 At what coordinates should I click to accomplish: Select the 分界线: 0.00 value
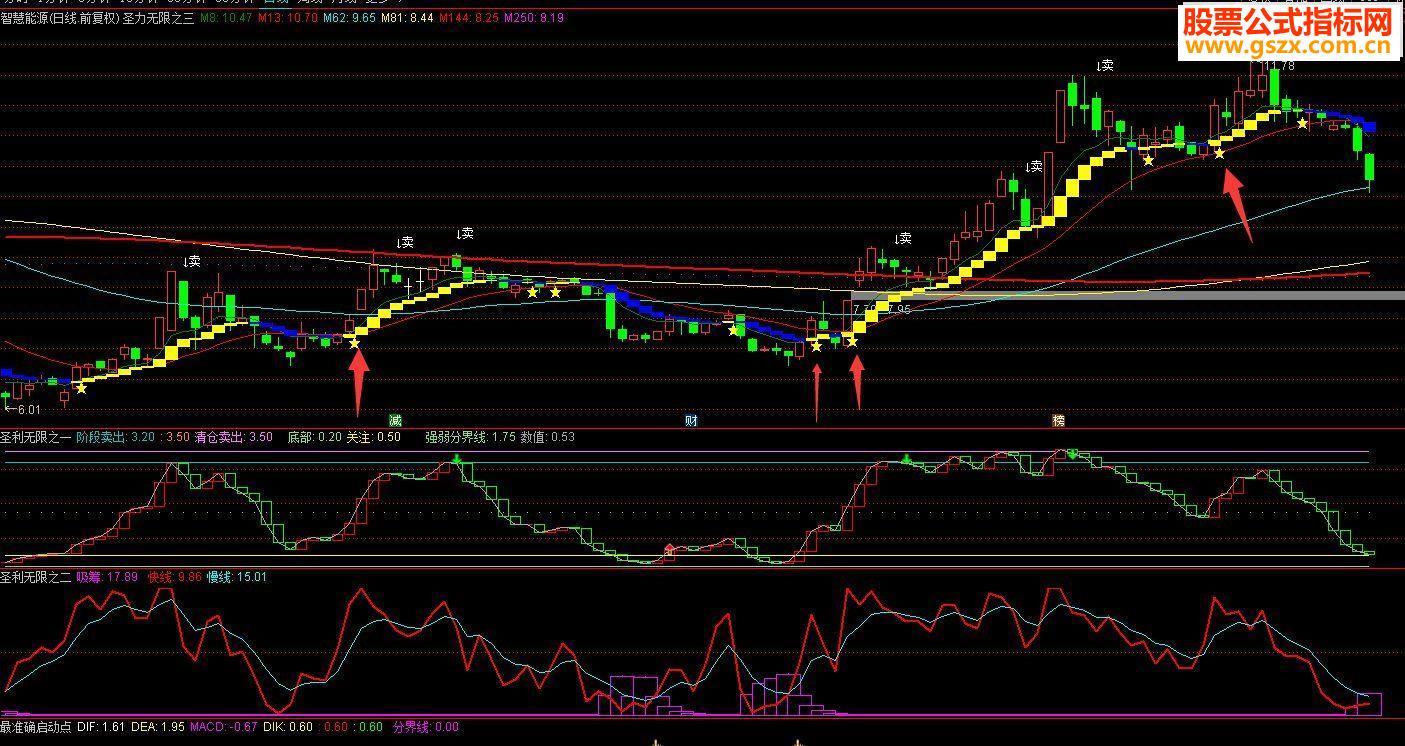coord(426,727)
